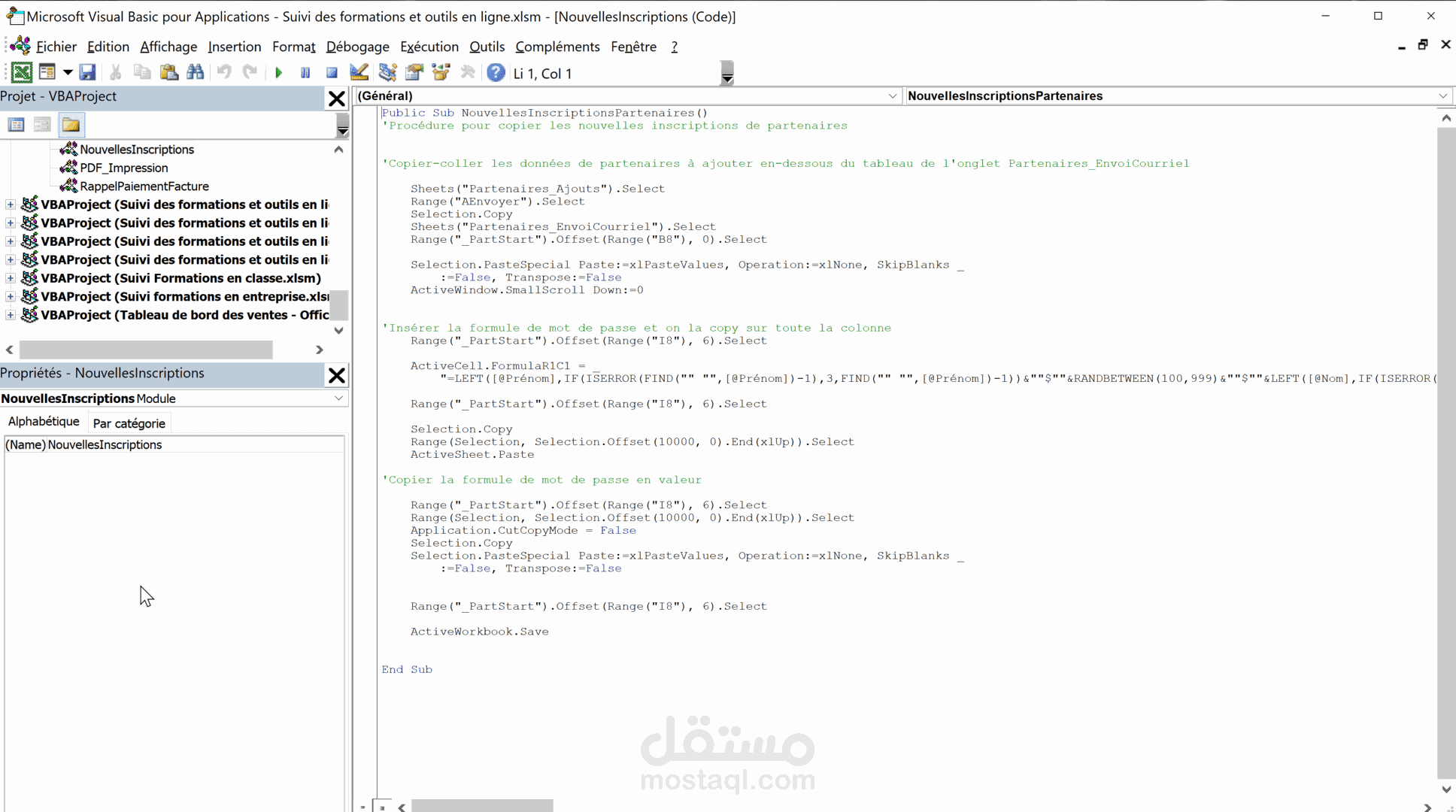Click the Toolbox icon in toolbar
The height and width of the screenshot is (812, 1456).
tap(468, 72)
